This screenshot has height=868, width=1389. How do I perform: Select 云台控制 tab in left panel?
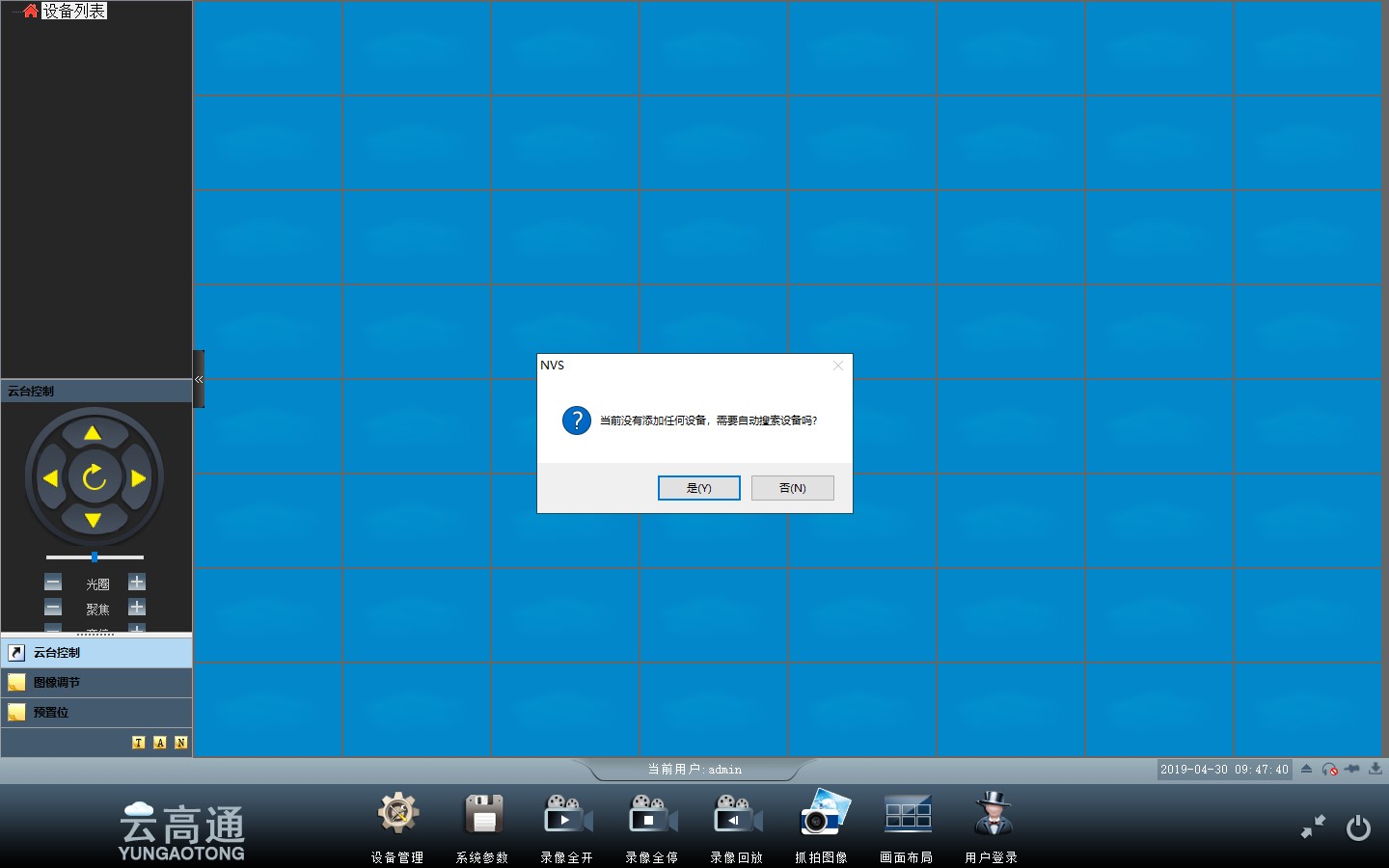click(96, 653)
